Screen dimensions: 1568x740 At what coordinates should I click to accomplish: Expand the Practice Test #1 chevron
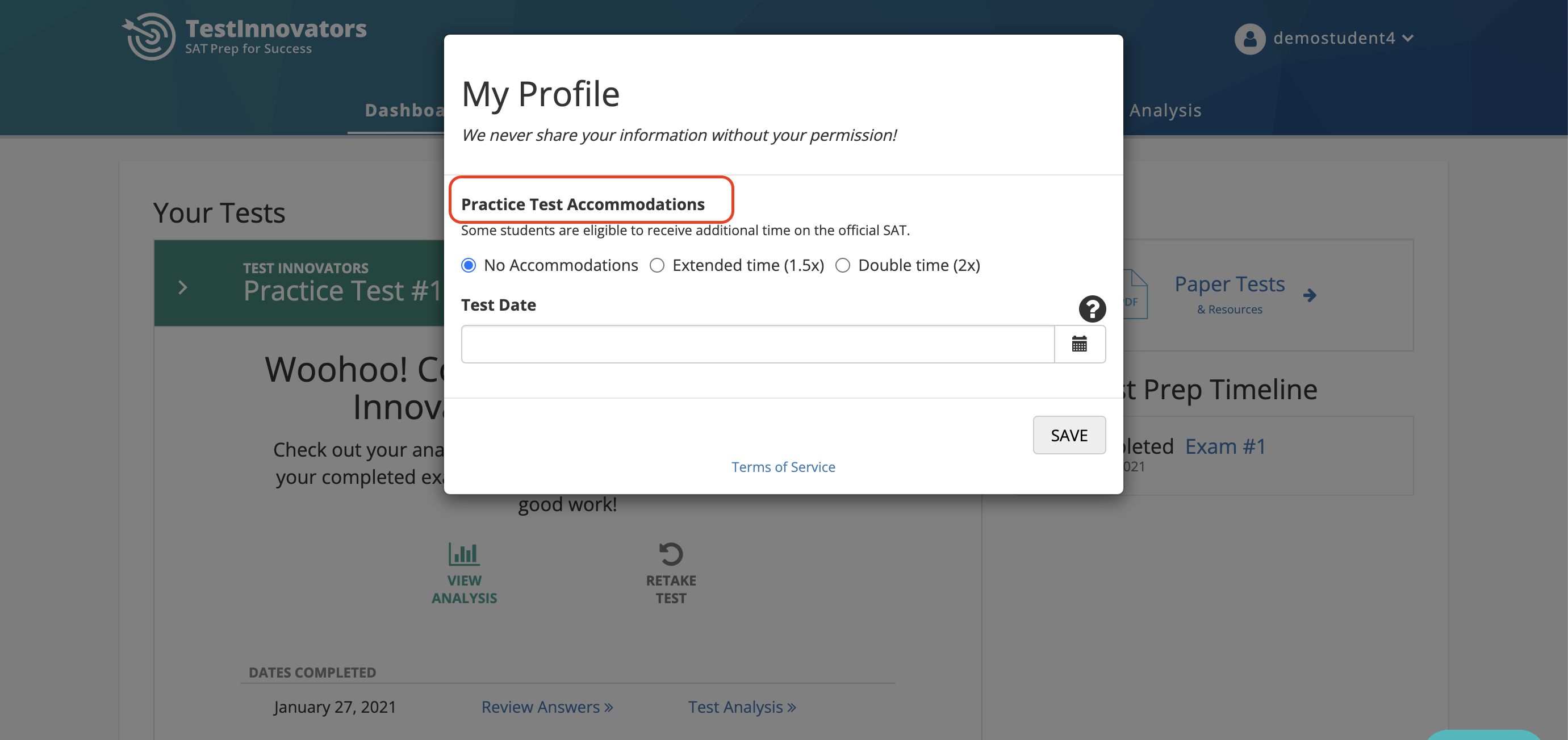coord(183,288)
